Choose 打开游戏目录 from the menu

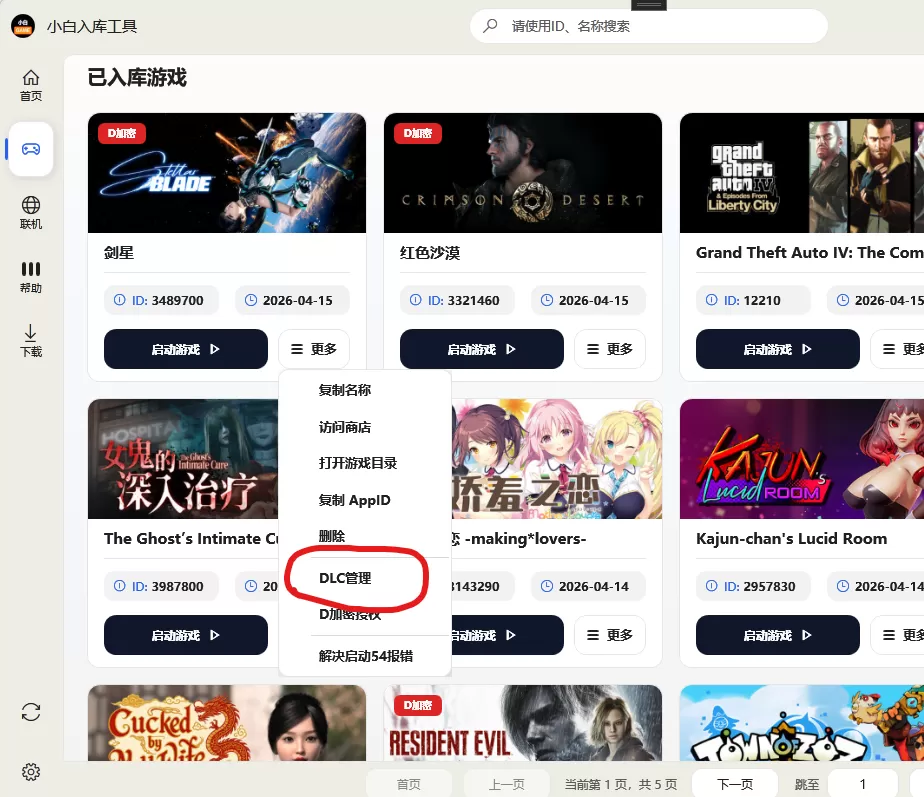(x=358, y=463)
